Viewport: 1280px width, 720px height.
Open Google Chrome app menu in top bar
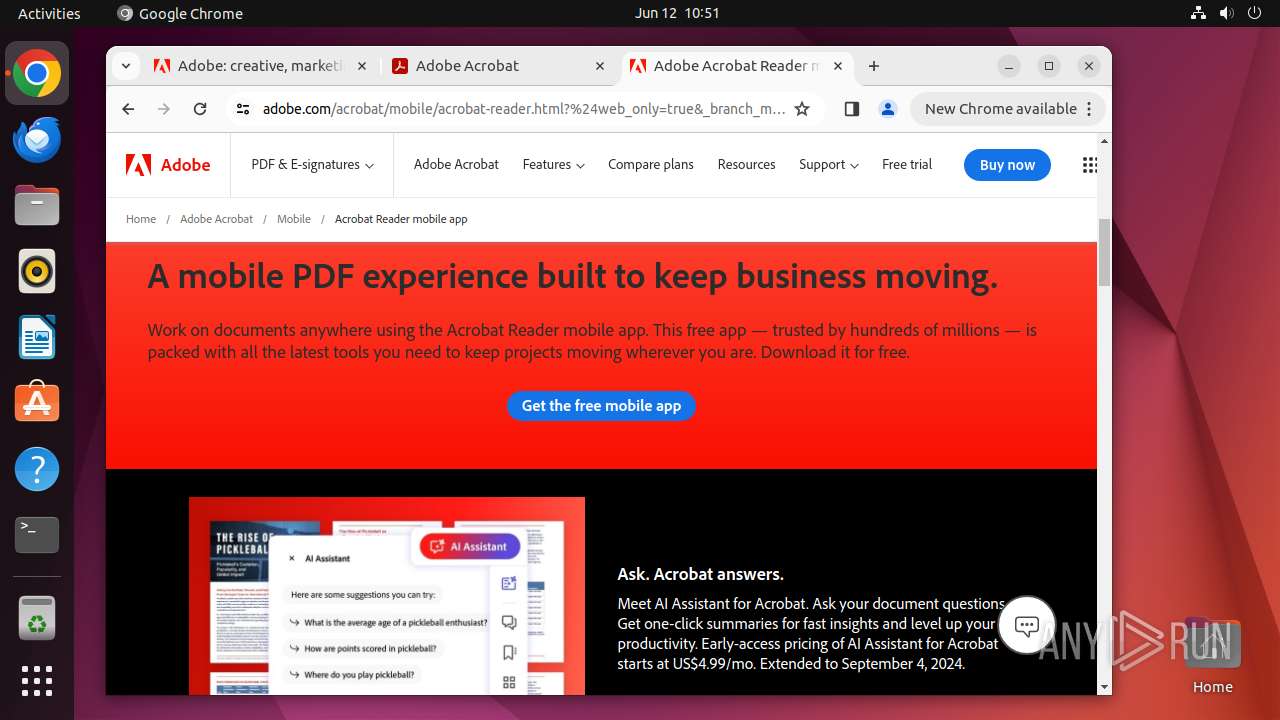tap(180, 13)
